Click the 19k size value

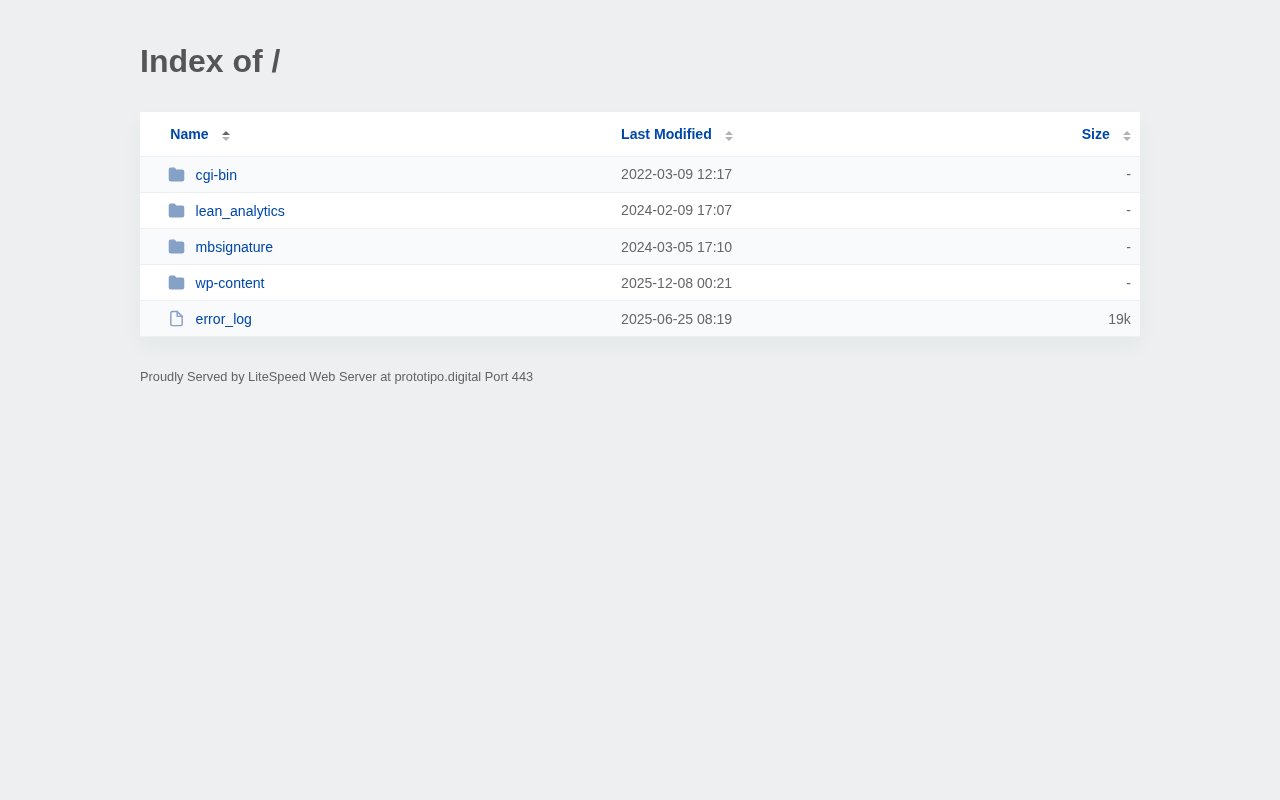[1119, 319]
